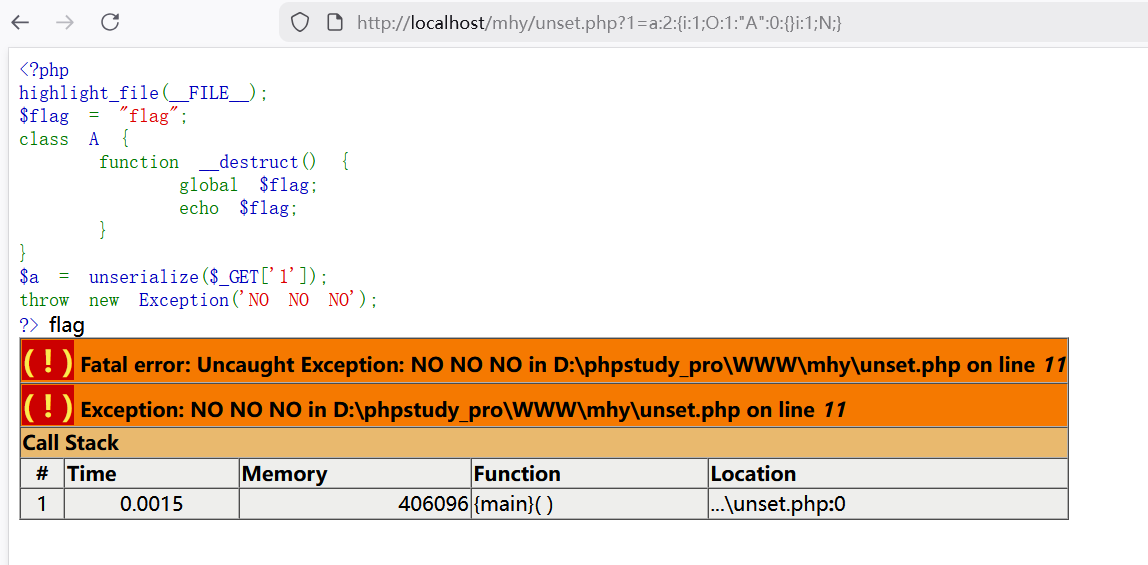This screenshot has height=565, width=1148.
Task: Select the Location column header
Action: click(887, 474)
